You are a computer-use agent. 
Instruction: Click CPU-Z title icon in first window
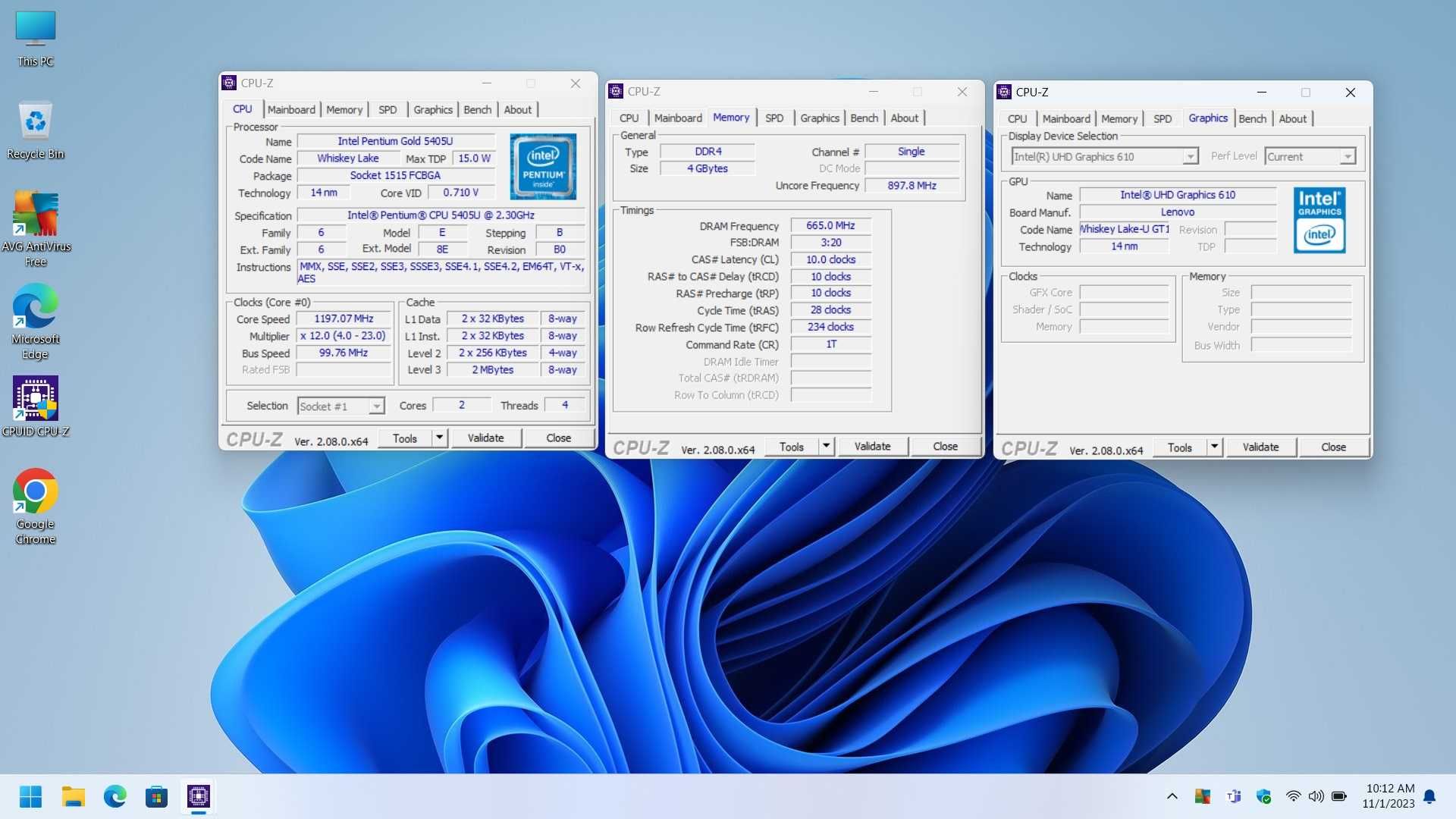click(229, 83)
